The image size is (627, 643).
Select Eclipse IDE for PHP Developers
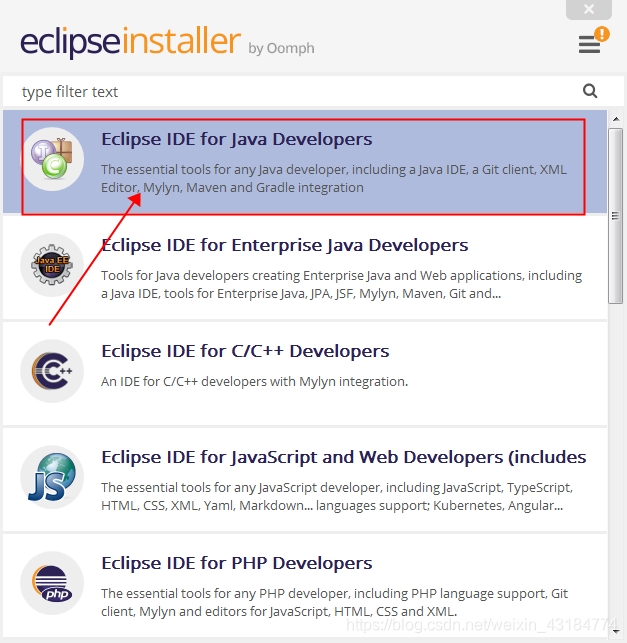pyautogui.click(x=237, y=563)
